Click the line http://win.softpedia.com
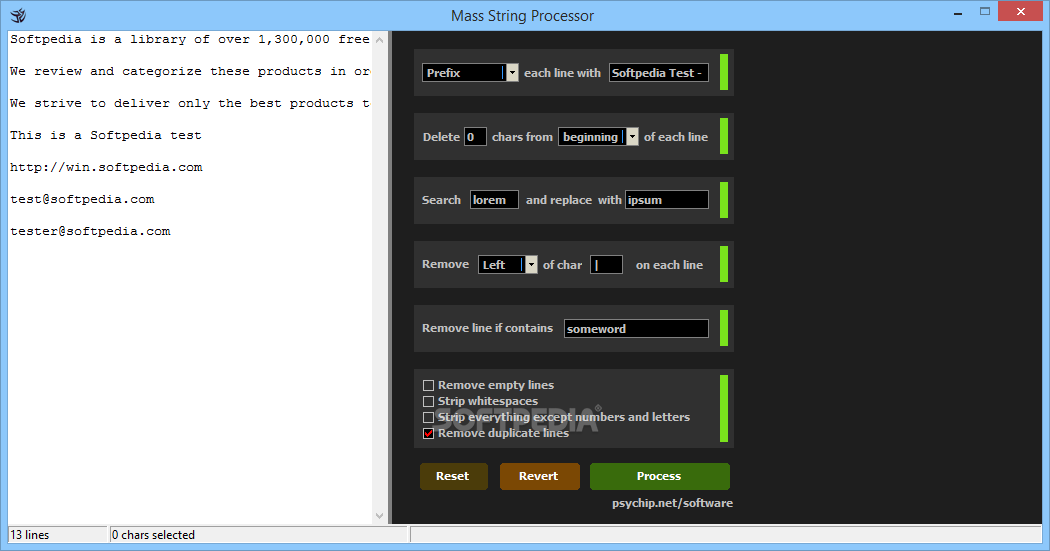Screen dimensions: 1050x551 pos(106,167)
